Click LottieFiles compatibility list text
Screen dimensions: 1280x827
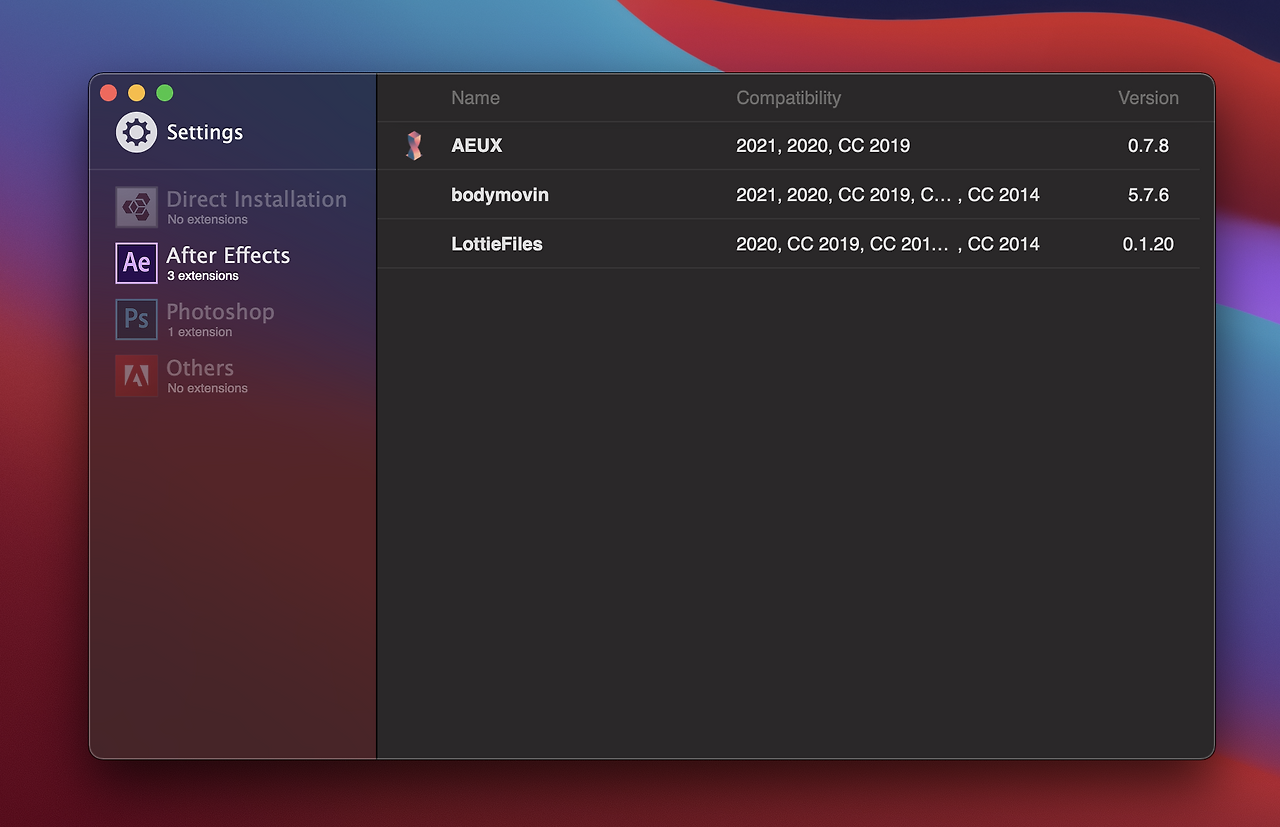(888, 244)
